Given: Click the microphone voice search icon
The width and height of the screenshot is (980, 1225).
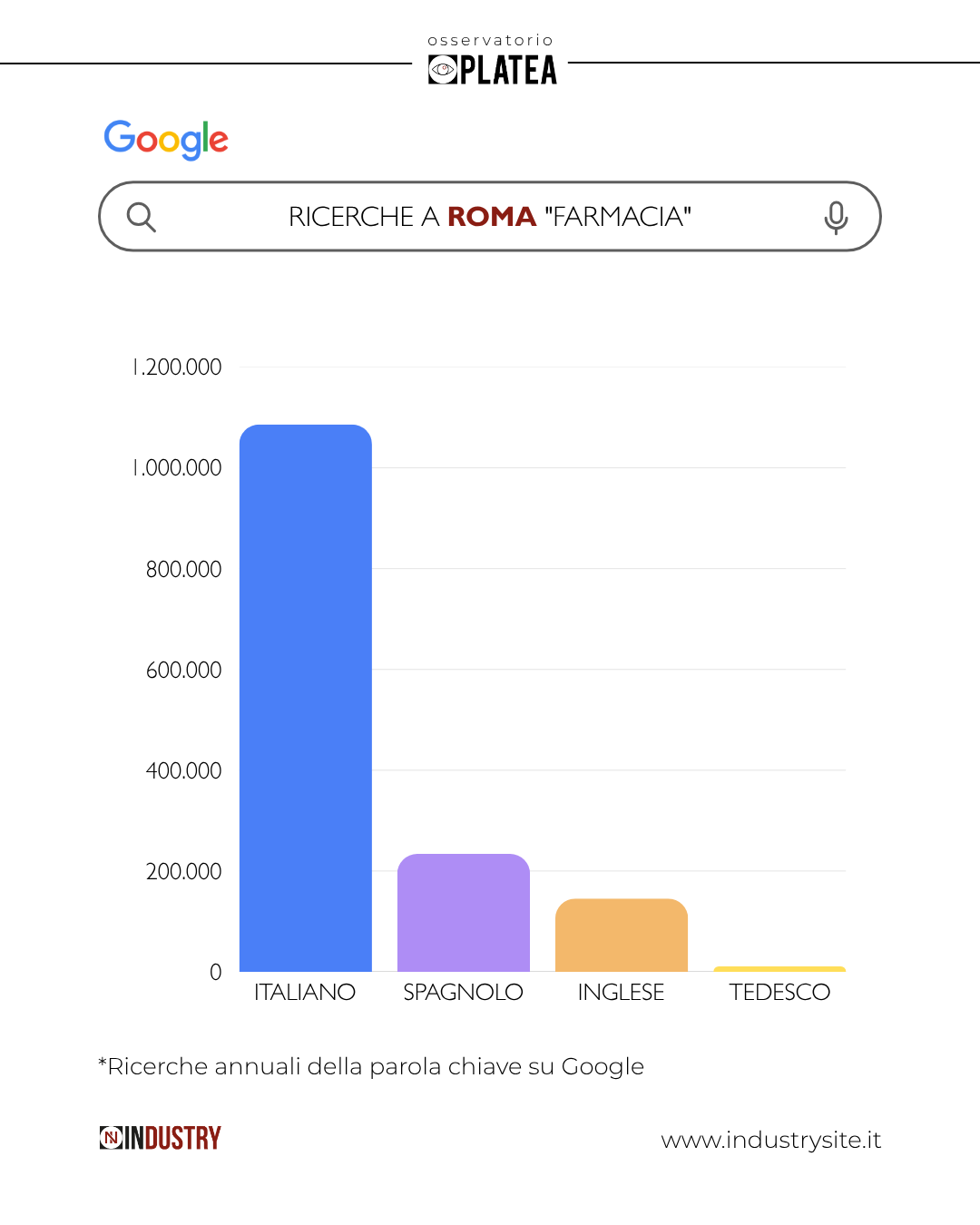Looking at the screenshot, I should (836, 218).
